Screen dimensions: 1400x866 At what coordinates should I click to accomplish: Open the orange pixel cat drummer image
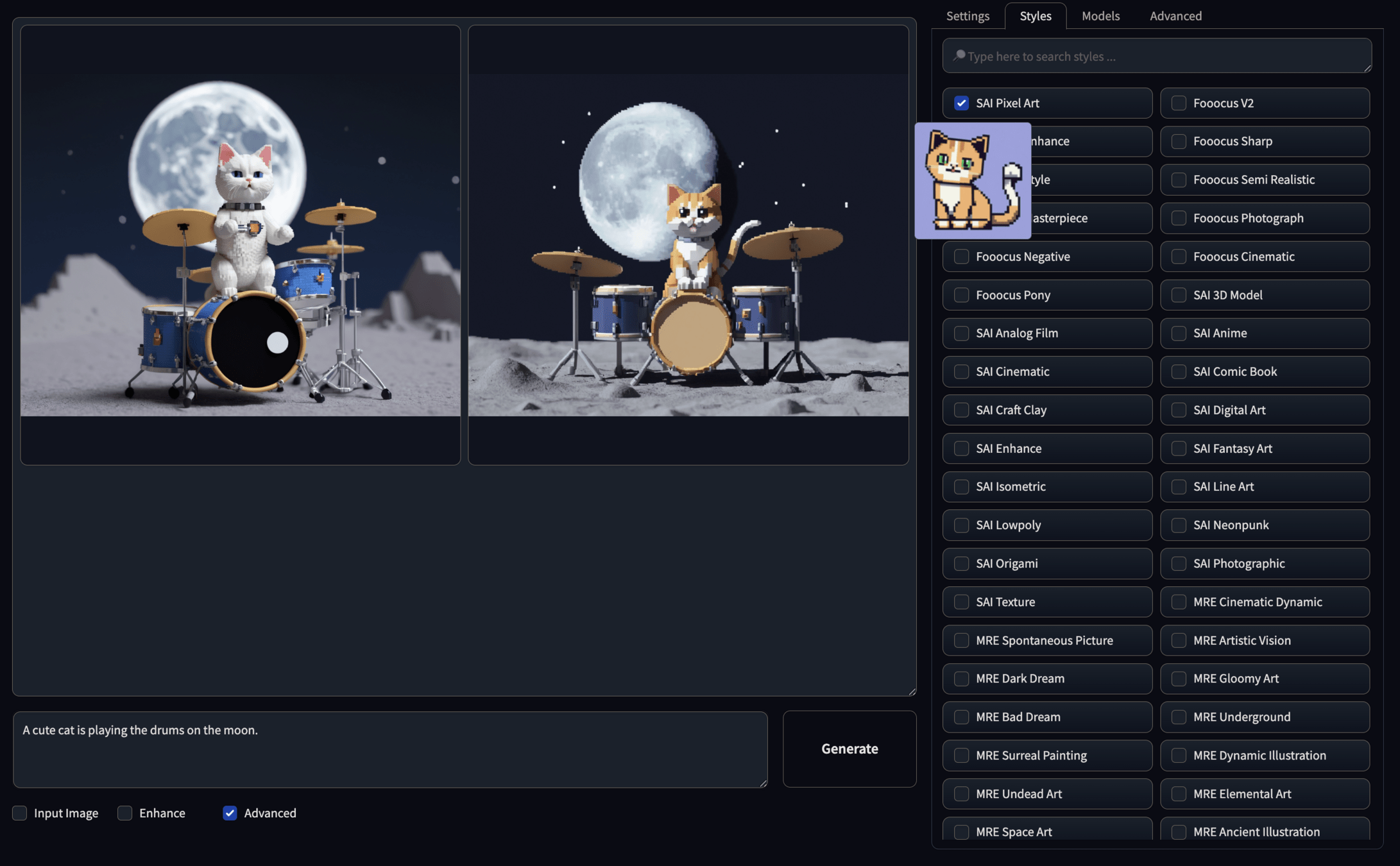click(688, 245)
